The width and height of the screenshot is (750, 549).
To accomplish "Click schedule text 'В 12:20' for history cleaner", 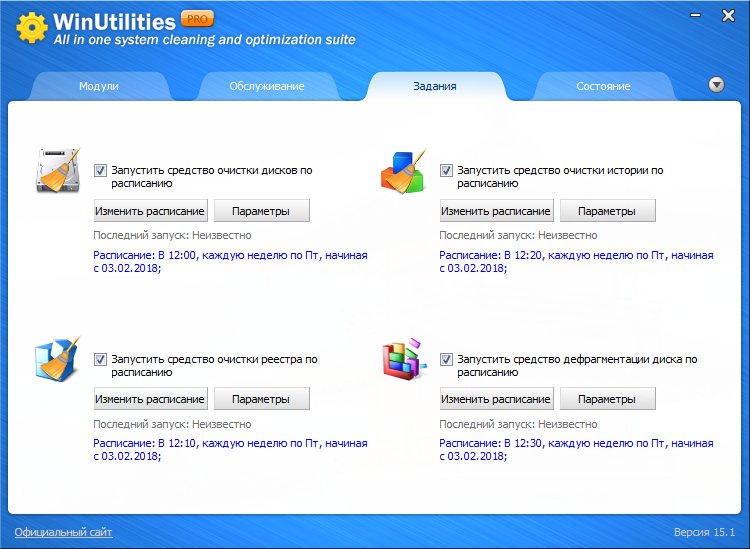I will click(523, 255).
